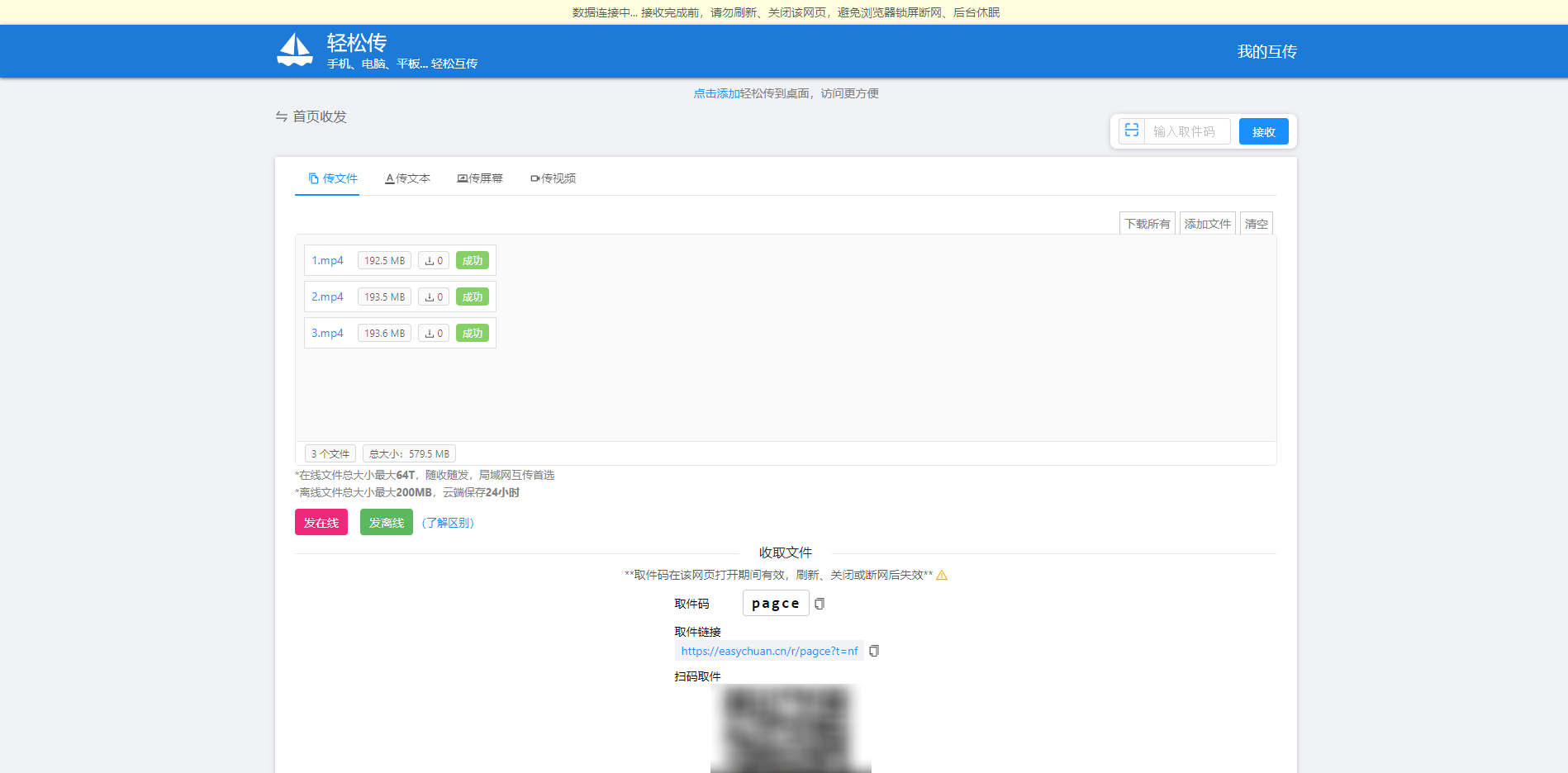Switch to the 传屏幕 tab
1568x773 pixels.
pyautogui.click(x=480, y=178)
